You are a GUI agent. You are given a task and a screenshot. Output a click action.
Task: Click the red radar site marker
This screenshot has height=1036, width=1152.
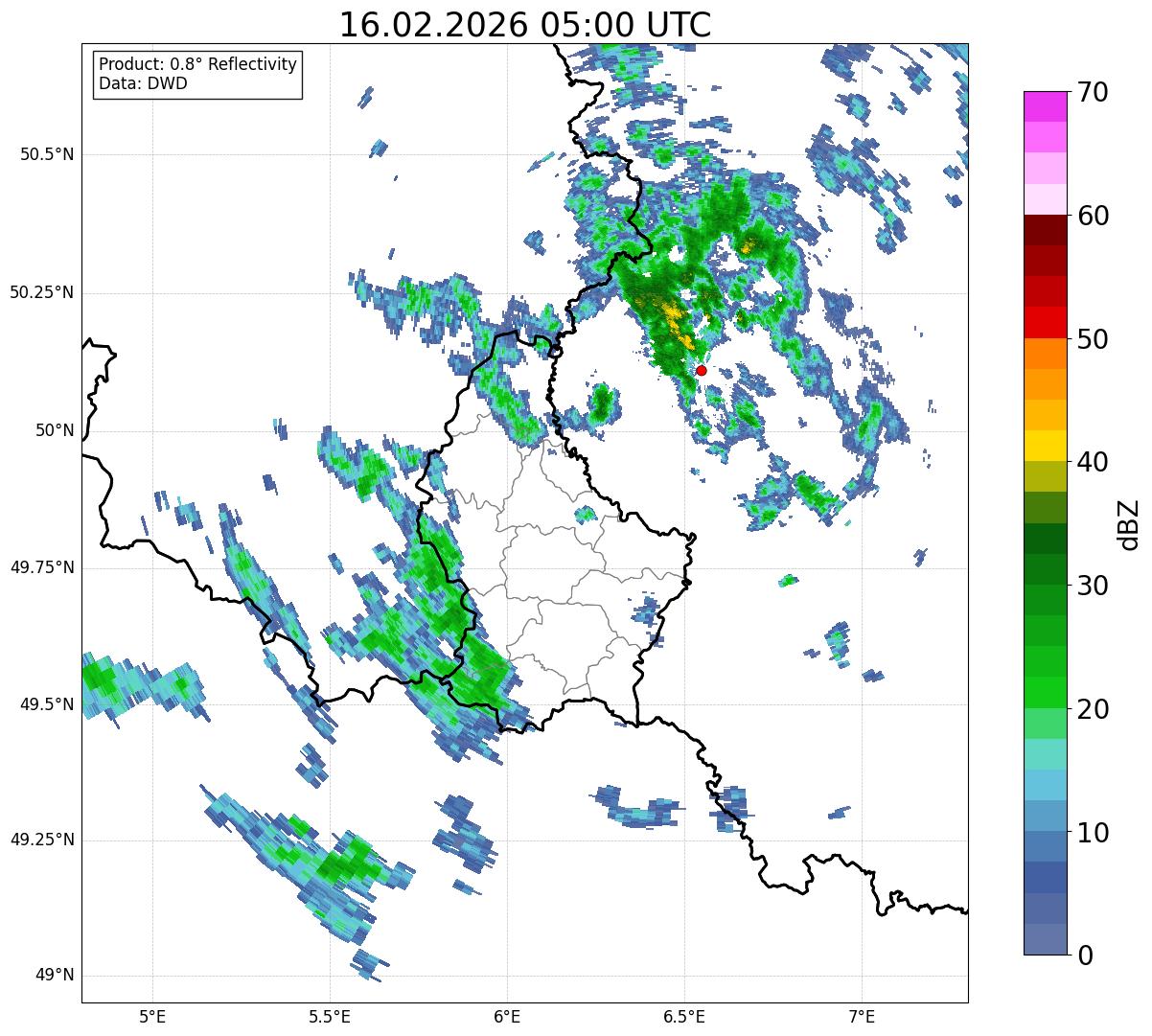coord(701,370)
